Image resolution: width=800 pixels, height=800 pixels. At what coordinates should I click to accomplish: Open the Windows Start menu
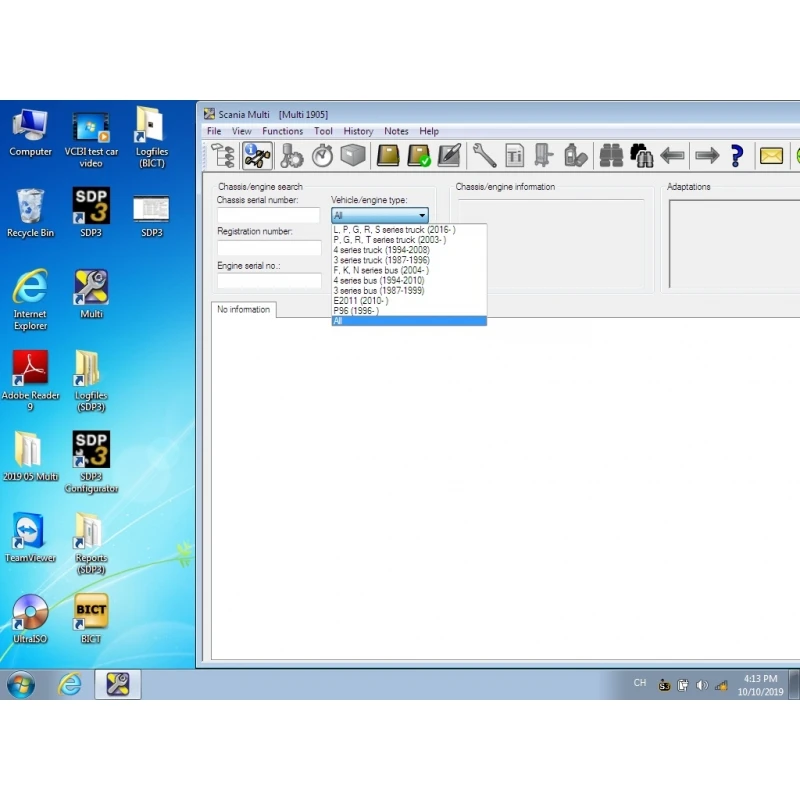[21, 684]
